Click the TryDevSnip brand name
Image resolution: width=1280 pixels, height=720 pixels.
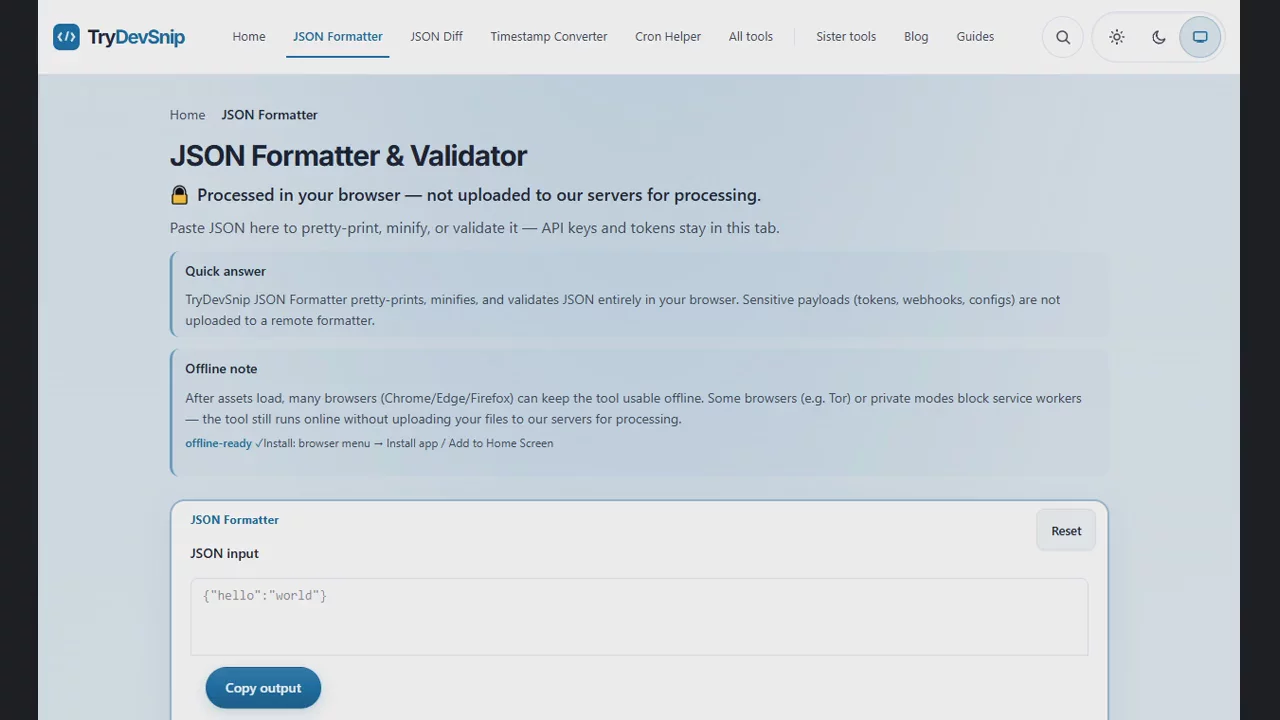(x=136, y=37)
